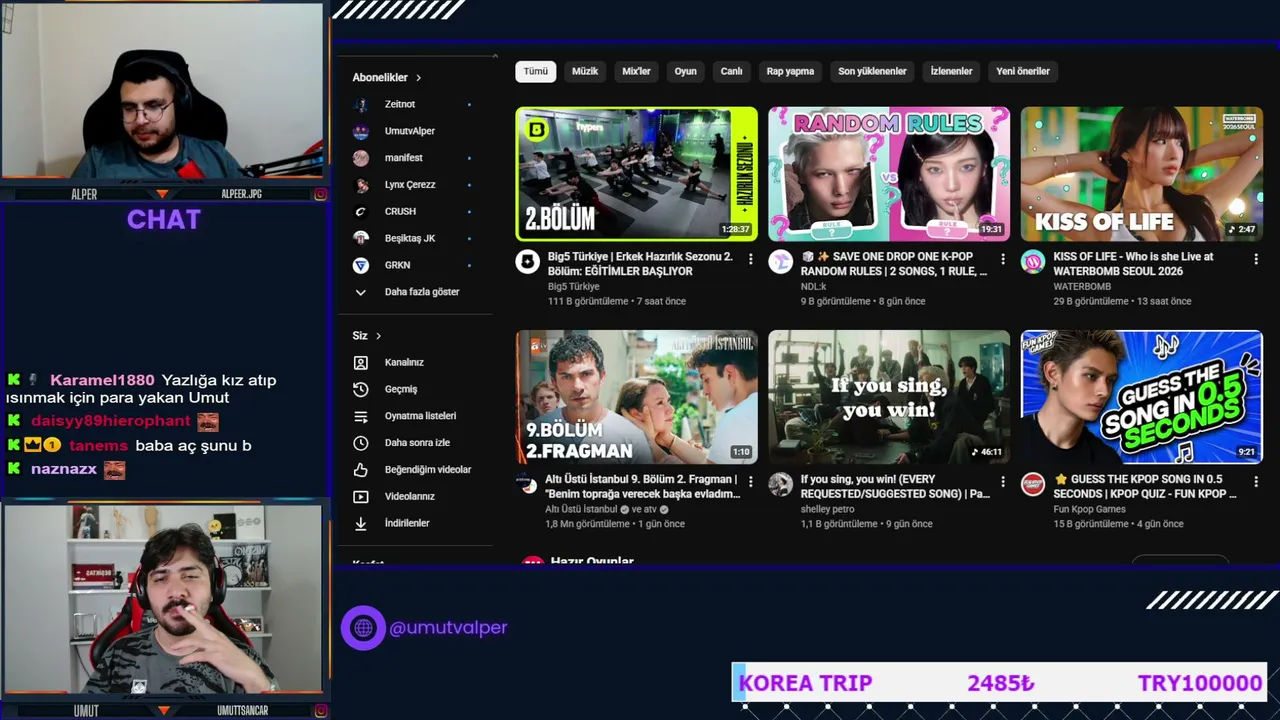Click the daisyy89hierophant username in chat
The width and height of the screenshot is (1280, 720).
(x=110, y=421)
